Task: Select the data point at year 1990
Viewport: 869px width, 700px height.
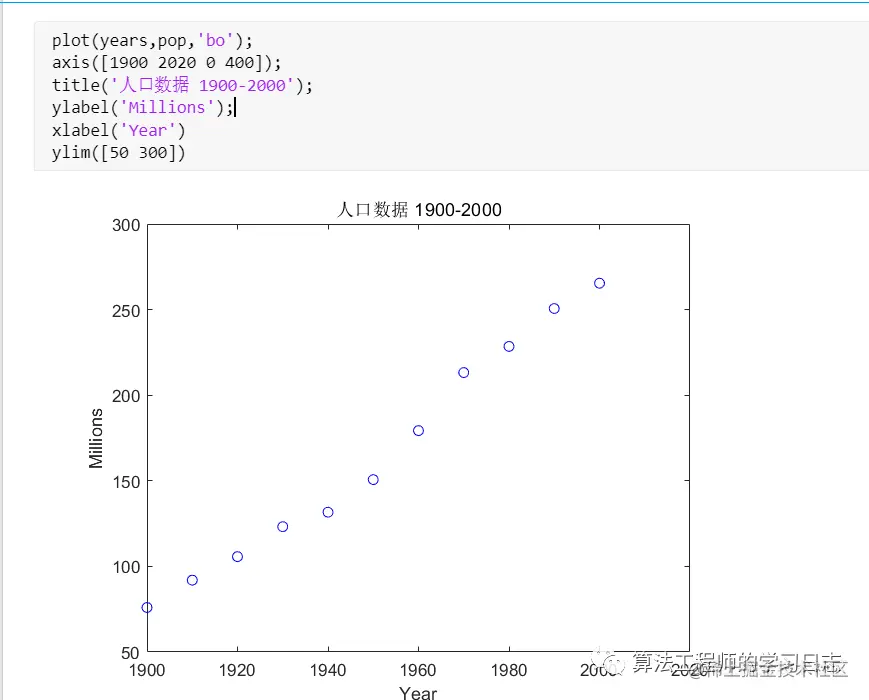Action: [554, 309]
